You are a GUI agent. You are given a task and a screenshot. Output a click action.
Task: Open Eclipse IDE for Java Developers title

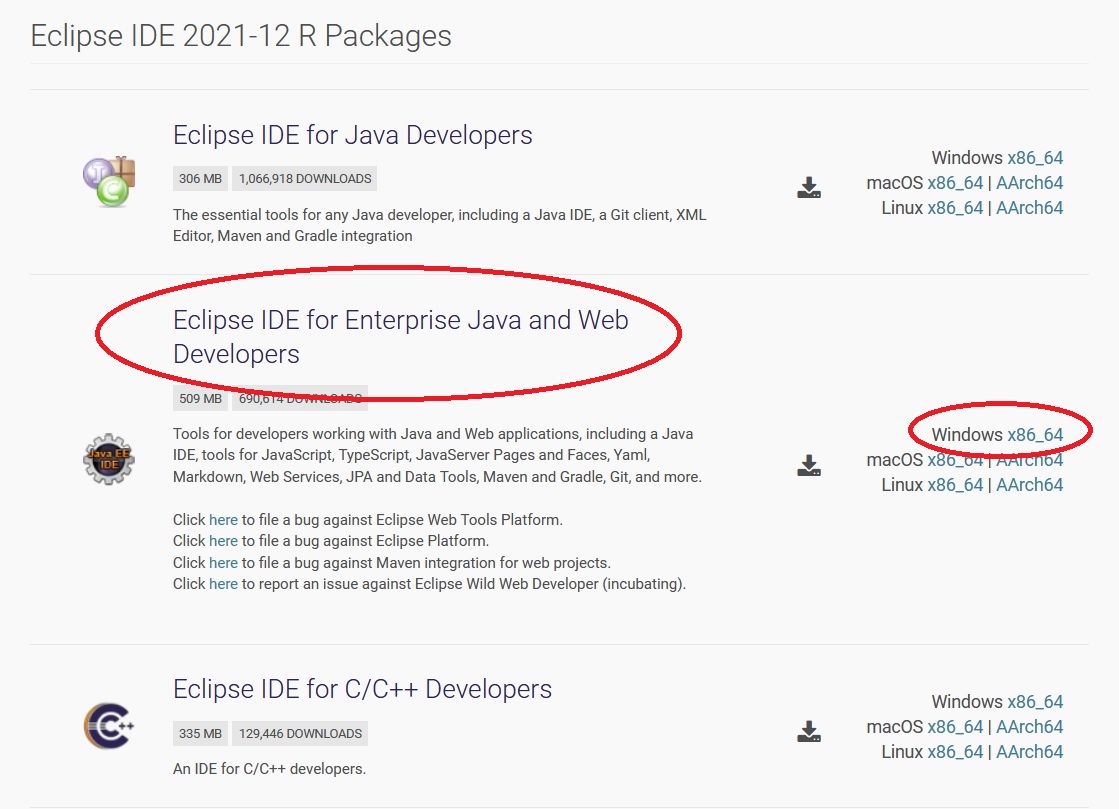(353, 135)
